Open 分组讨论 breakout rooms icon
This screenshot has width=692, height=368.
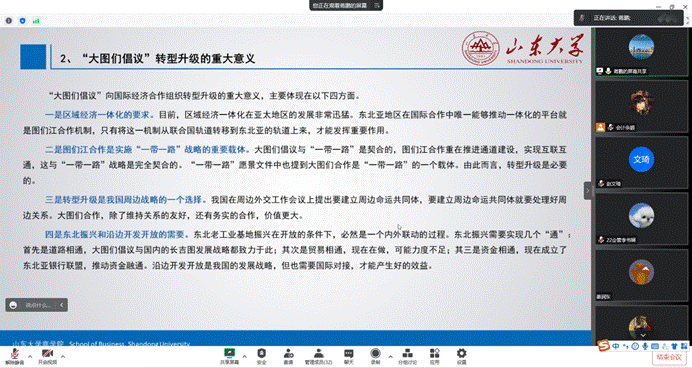point(407,356)
